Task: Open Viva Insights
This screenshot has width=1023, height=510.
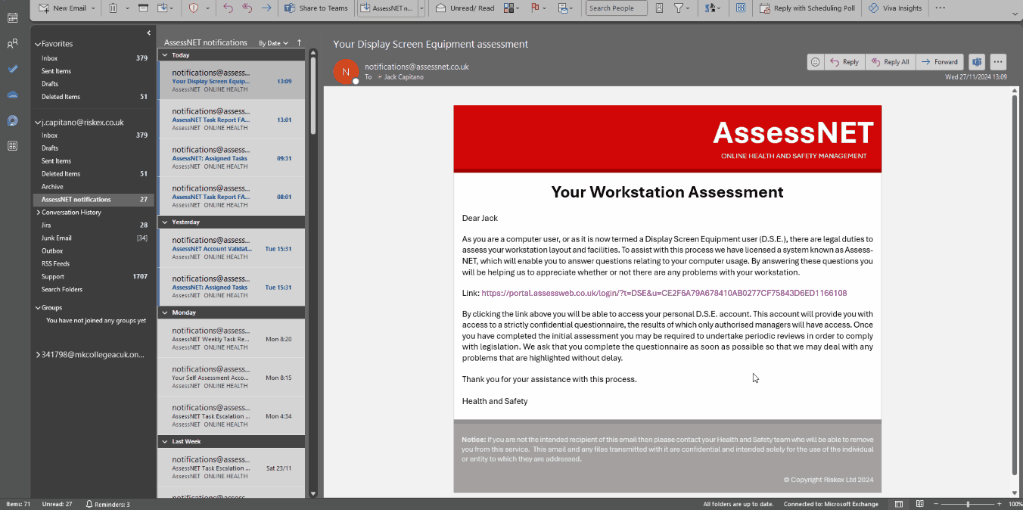Action: coord(894,8)
